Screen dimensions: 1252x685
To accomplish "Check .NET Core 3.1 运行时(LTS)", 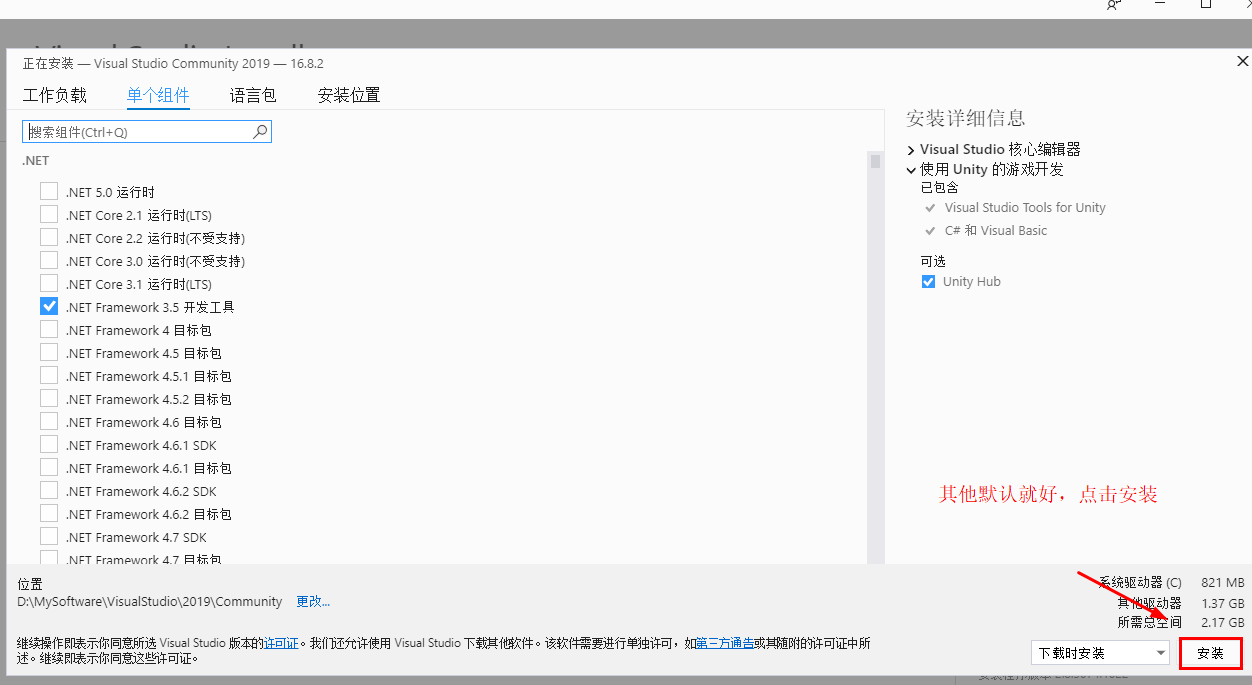I will pos(49,283).
